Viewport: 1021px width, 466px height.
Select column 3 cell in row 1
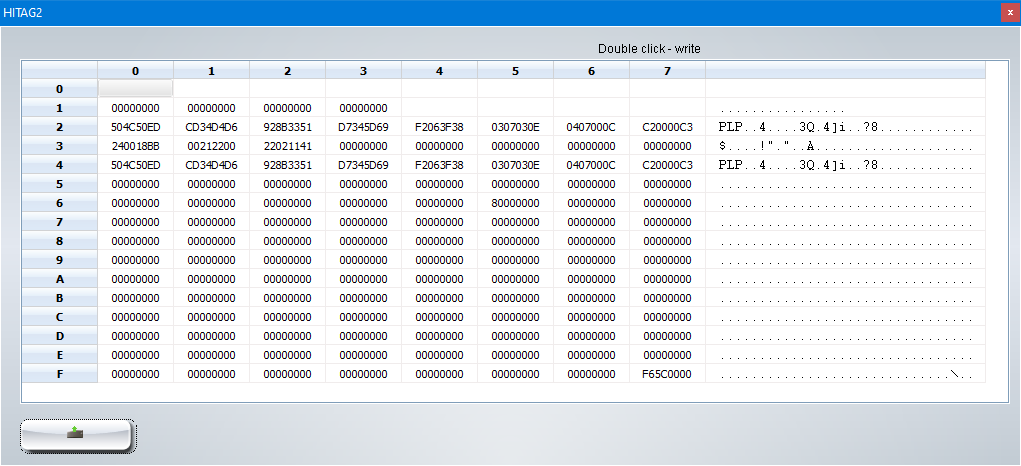coord(363,108)
